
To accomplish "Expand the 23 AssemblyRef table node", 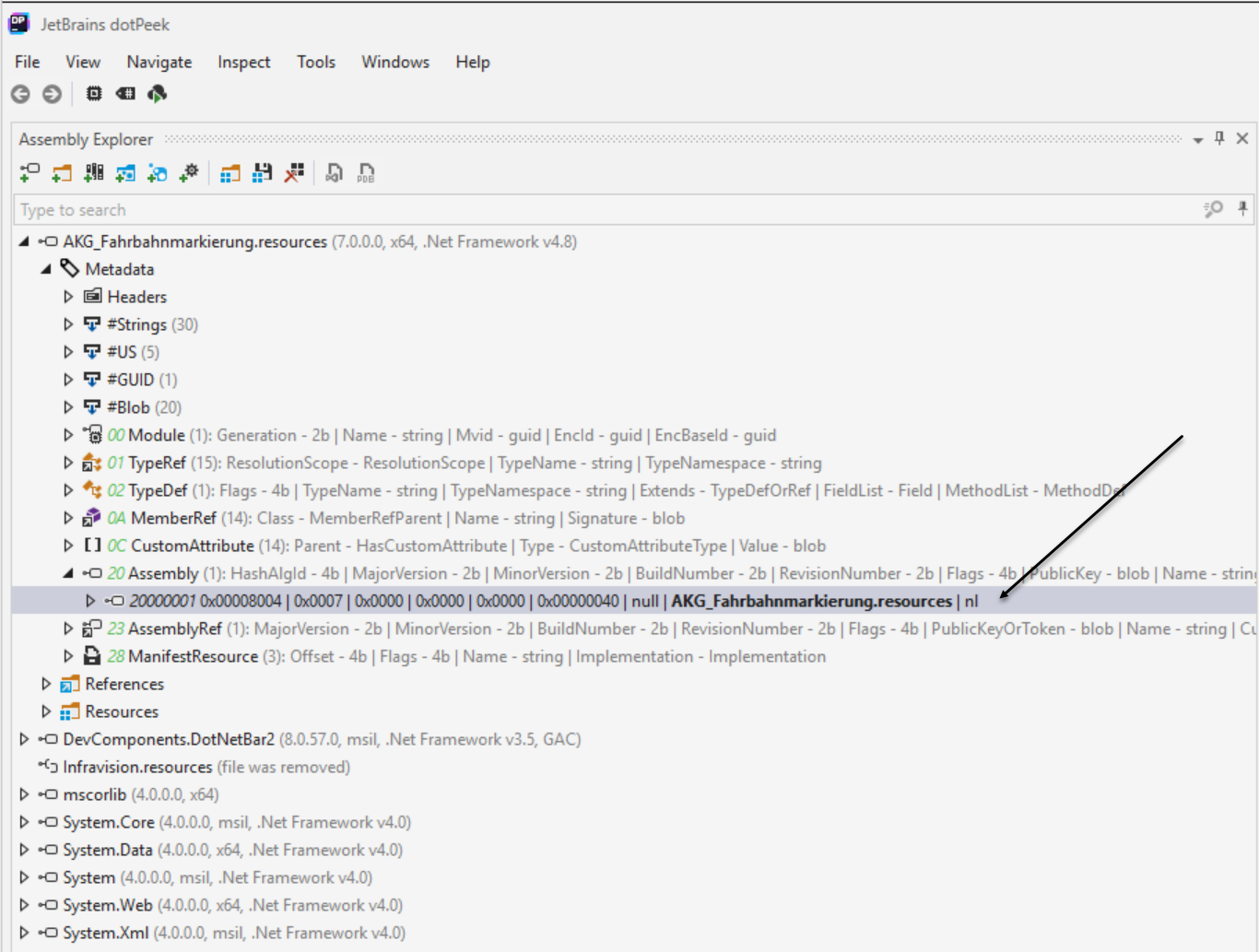I will [68, 629].
